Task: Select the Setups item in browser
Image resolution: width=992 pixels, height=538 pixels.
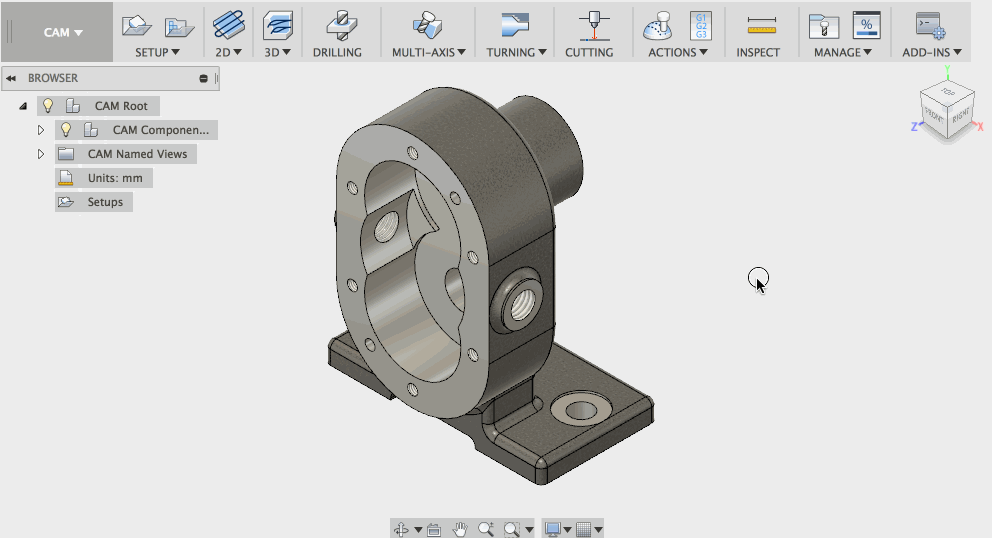Action: (104, 202)
